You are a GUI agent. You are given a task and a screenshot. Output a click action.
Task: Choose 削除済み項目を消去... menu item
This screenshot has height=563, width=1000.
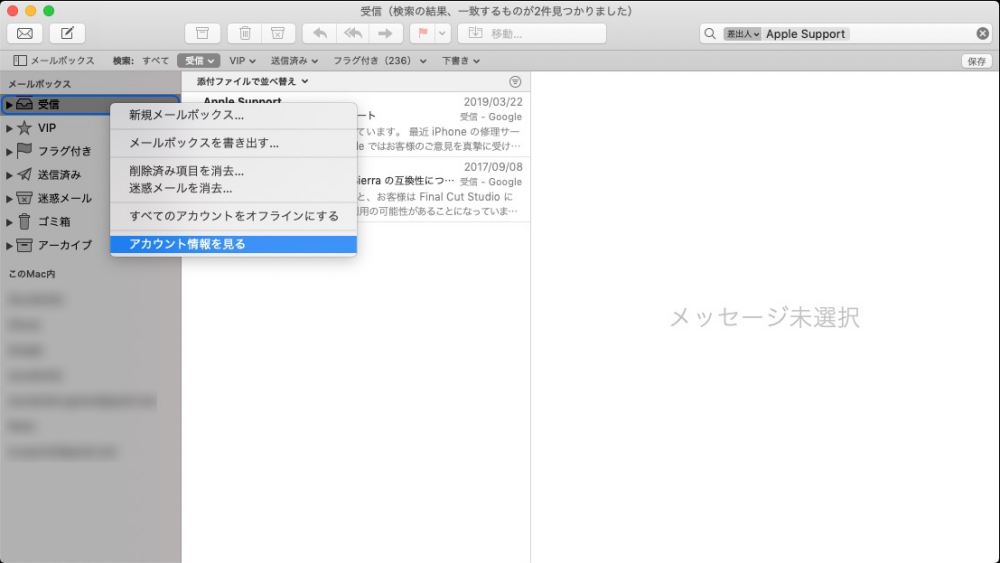pyautogui.click(x=233, y=171)
